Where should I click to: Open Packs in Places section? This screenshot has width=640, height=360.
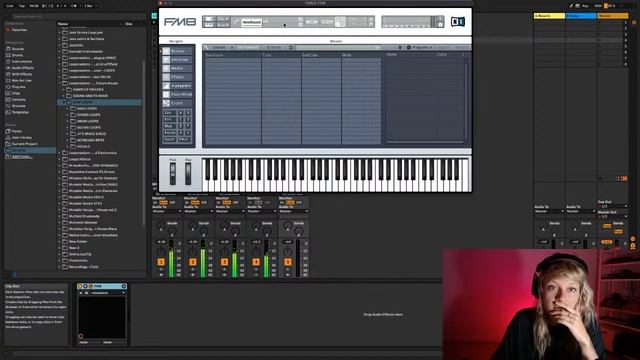(x=13, y=131)
